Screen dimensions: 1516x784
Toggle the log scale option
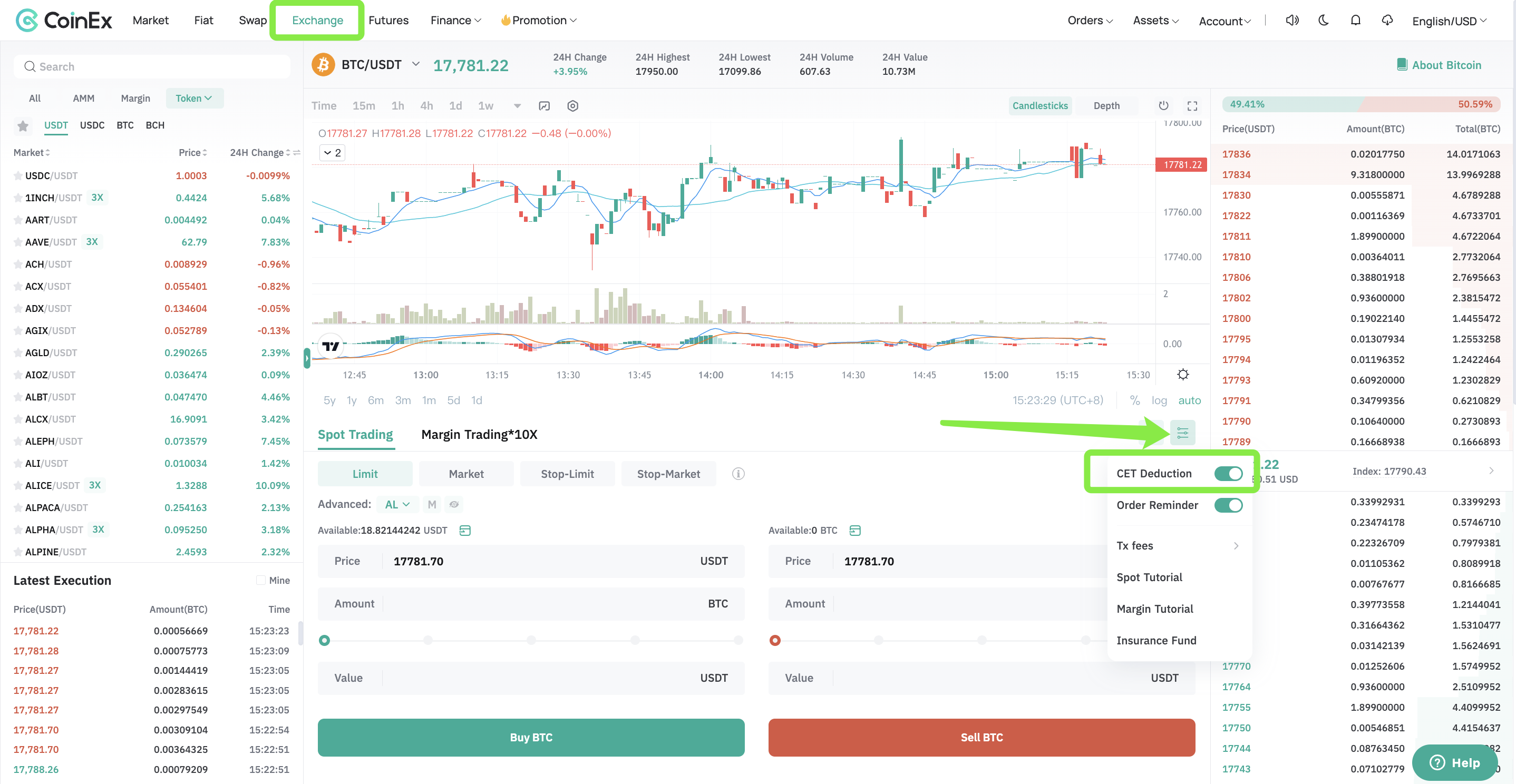(x=1159, y=400)
